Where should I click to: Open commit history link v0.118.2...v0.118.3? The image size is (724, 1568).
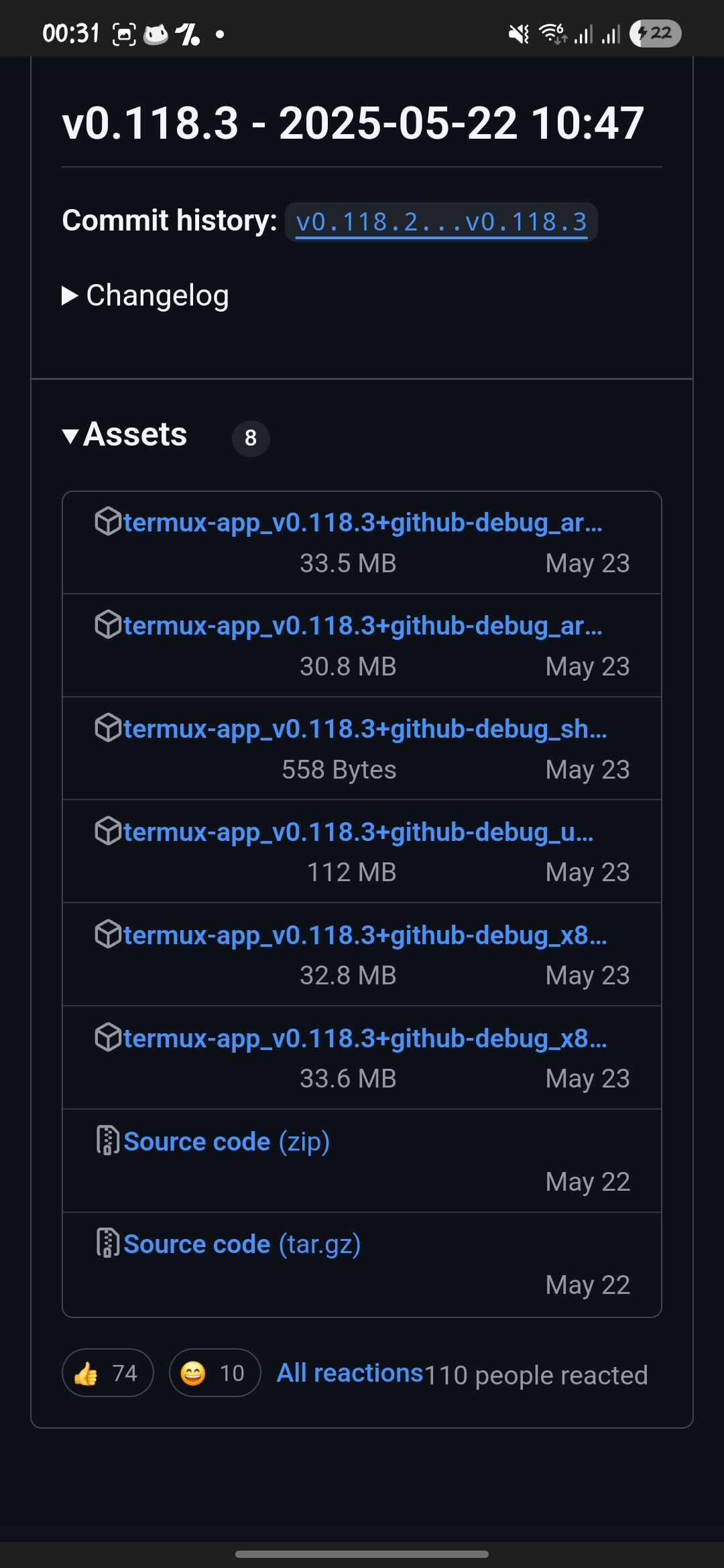pyautogui.click(x=441, y=222)
